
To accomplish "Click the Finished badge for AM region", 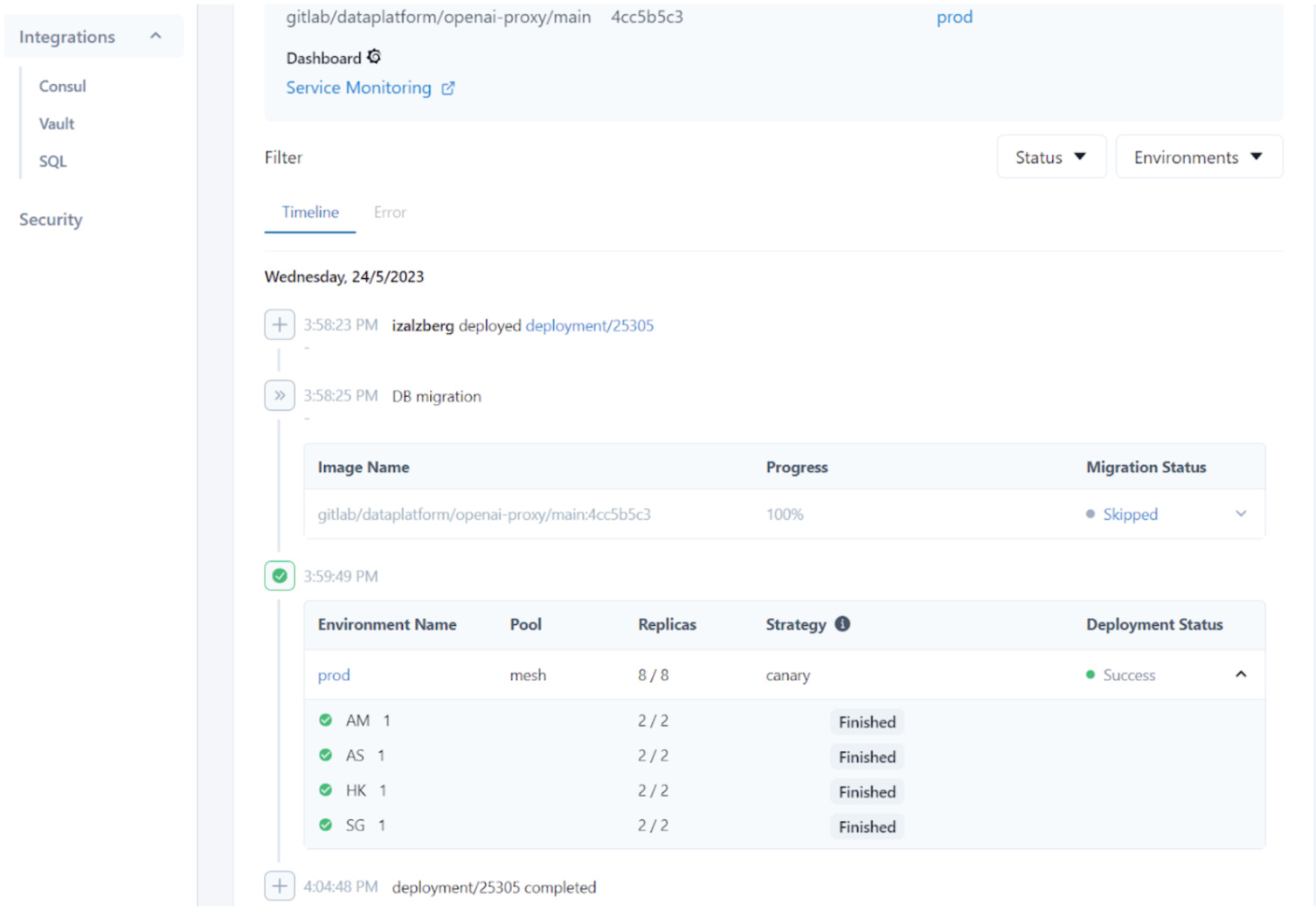I will [x=866, y=721].
